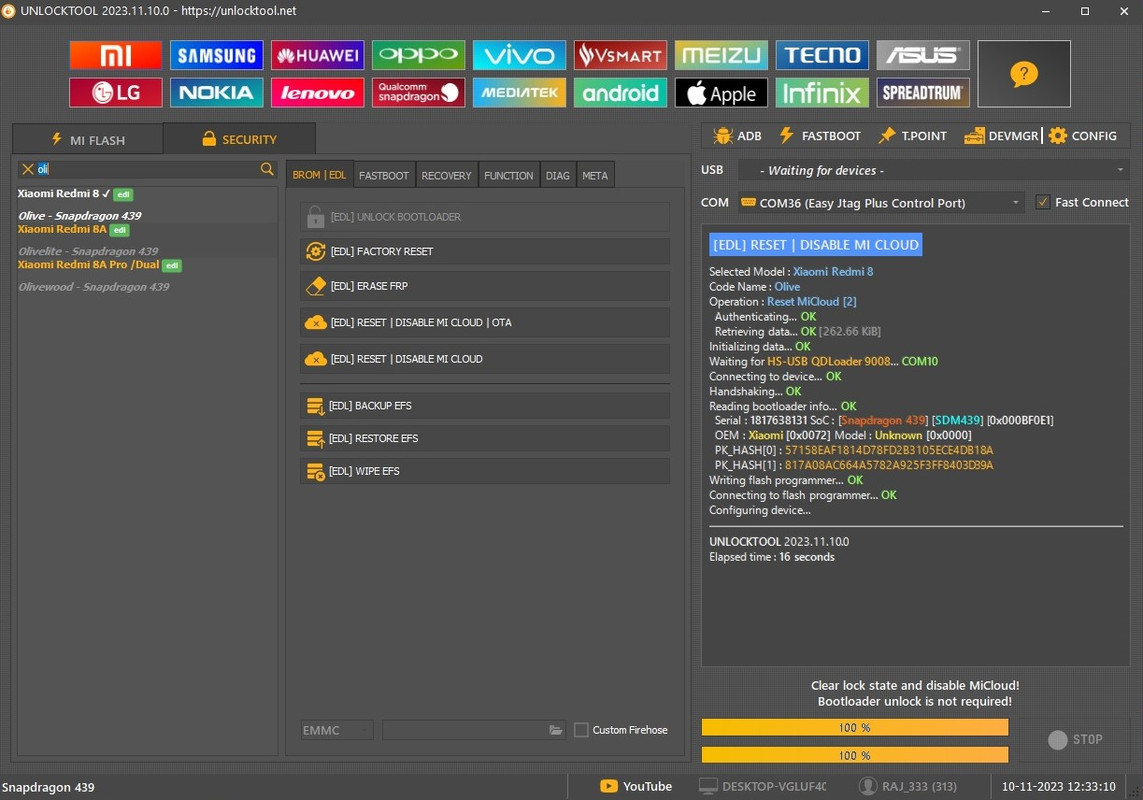Open the Vsmart brand tile

click(x=620, y=55)
